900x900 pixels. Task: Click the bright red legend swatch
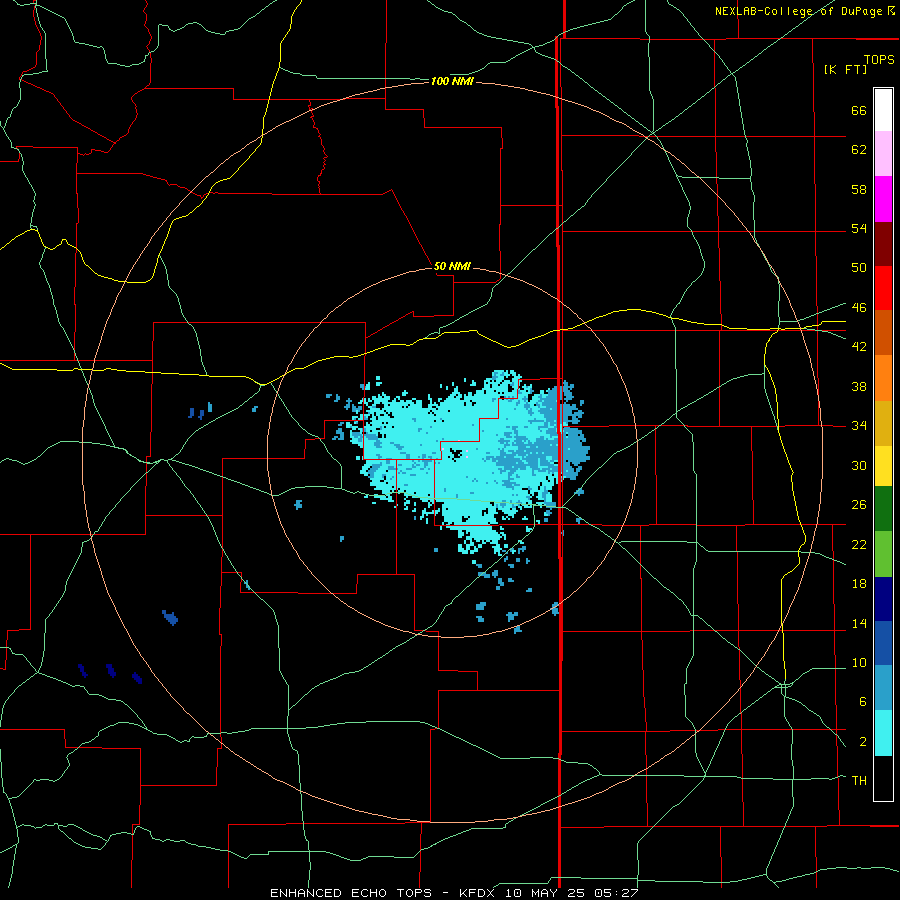pyautogui.click(x=883, y=288)
